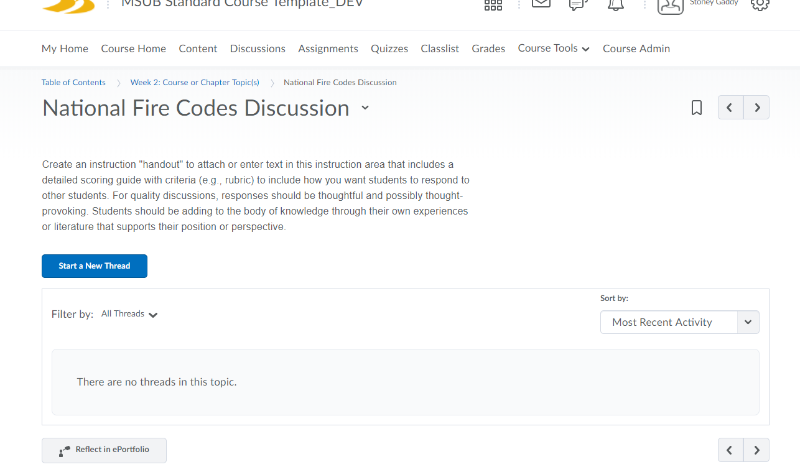Open the Discussions navigation item

tap(257, 48)
